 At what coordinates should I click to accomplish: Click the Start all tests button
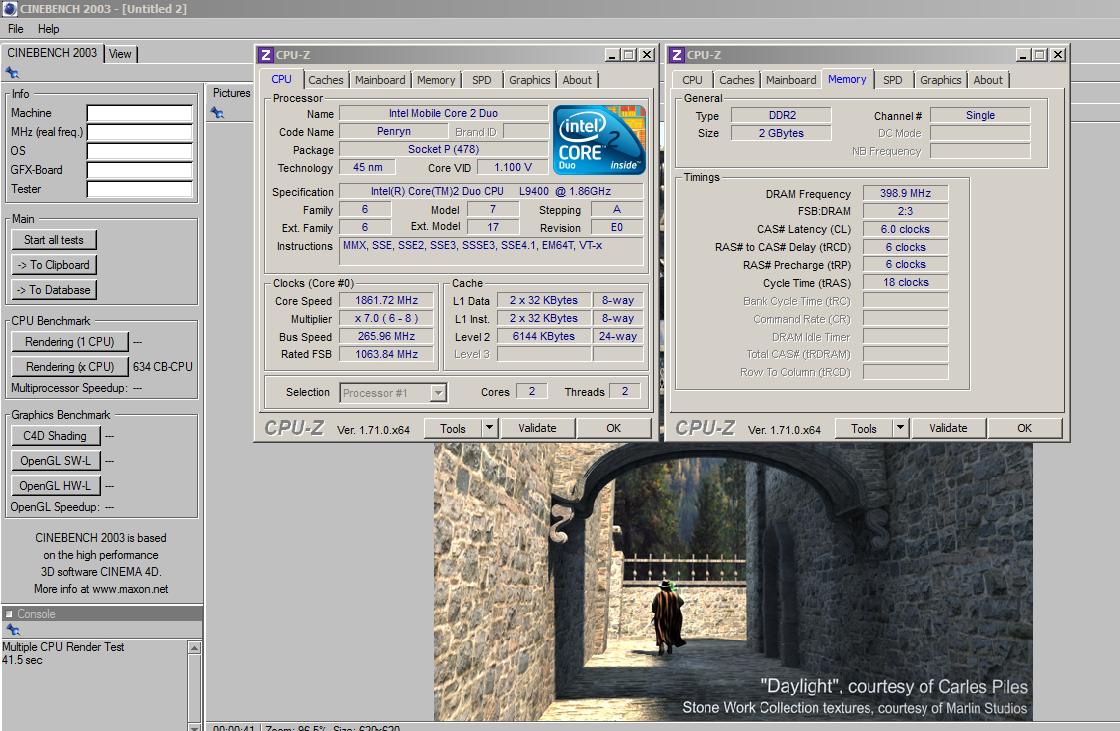pos(54,240)
